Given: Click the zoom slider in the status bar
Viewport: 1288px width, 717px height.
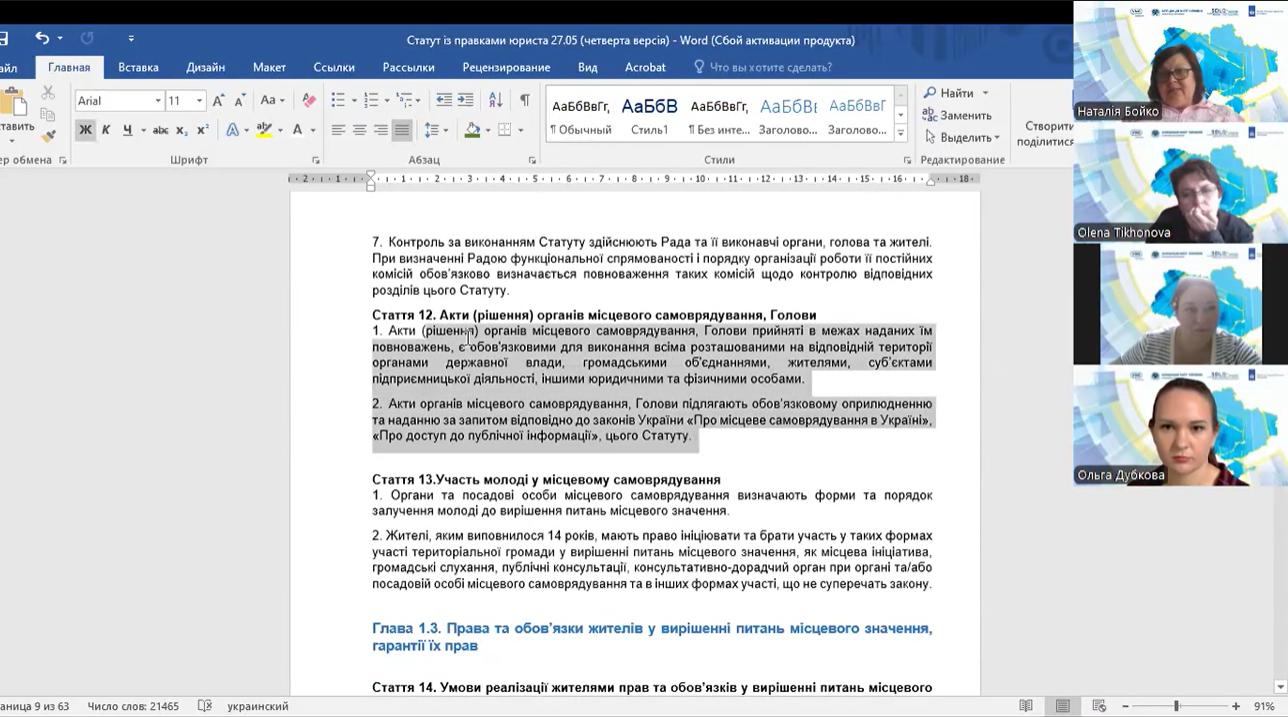Looking at the screenshot, I should pos(1177,706).
